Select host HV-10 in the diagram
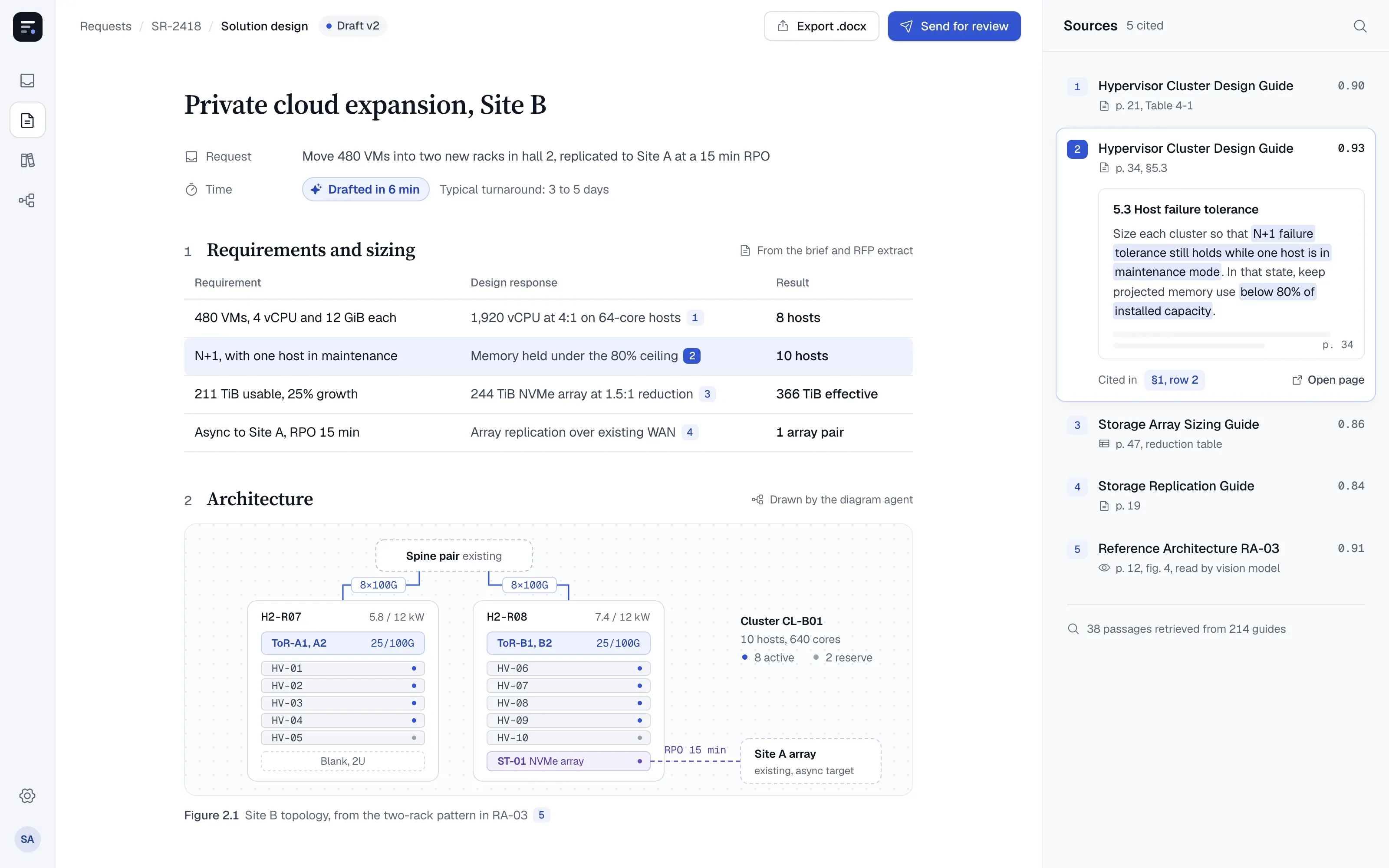1389x868 pixels. (568, 738)
